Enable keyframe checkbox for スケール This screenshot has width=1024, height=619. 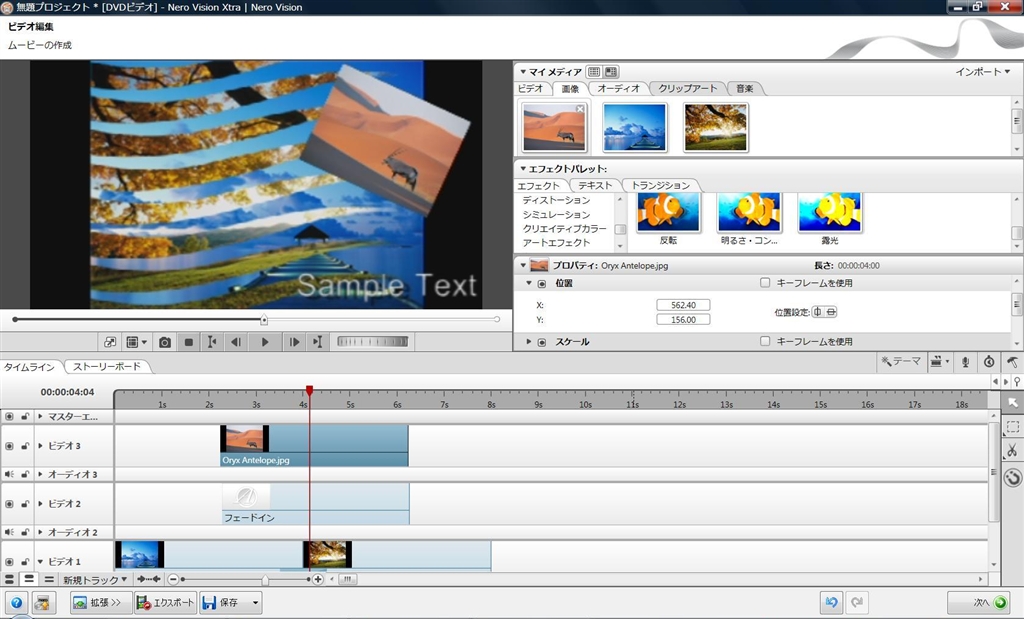click(765, 342)
